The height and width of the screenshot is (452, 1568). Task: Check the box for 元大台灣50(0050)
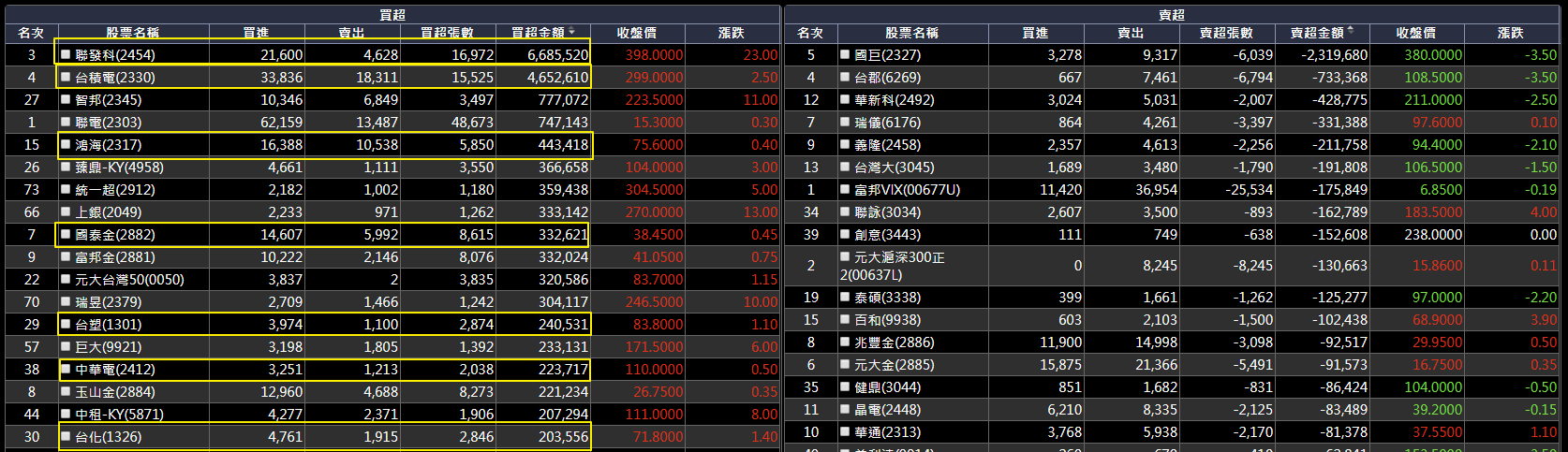coord(66,279)
